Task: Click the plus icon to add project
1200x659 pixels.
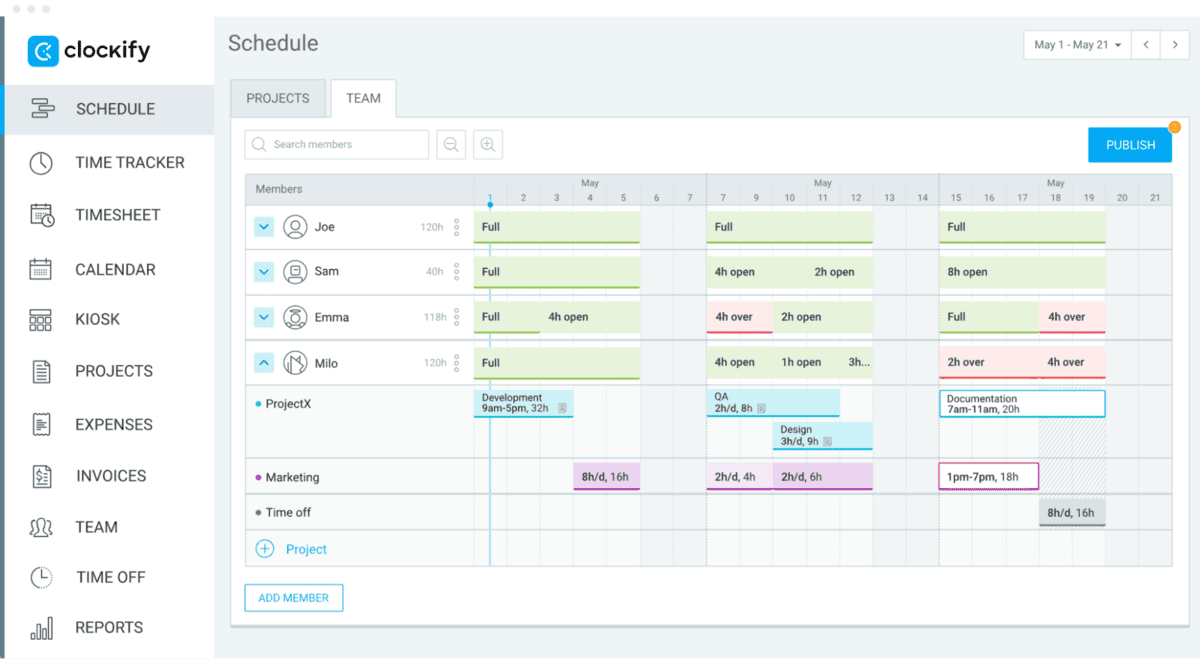Action: click(265, 549)
